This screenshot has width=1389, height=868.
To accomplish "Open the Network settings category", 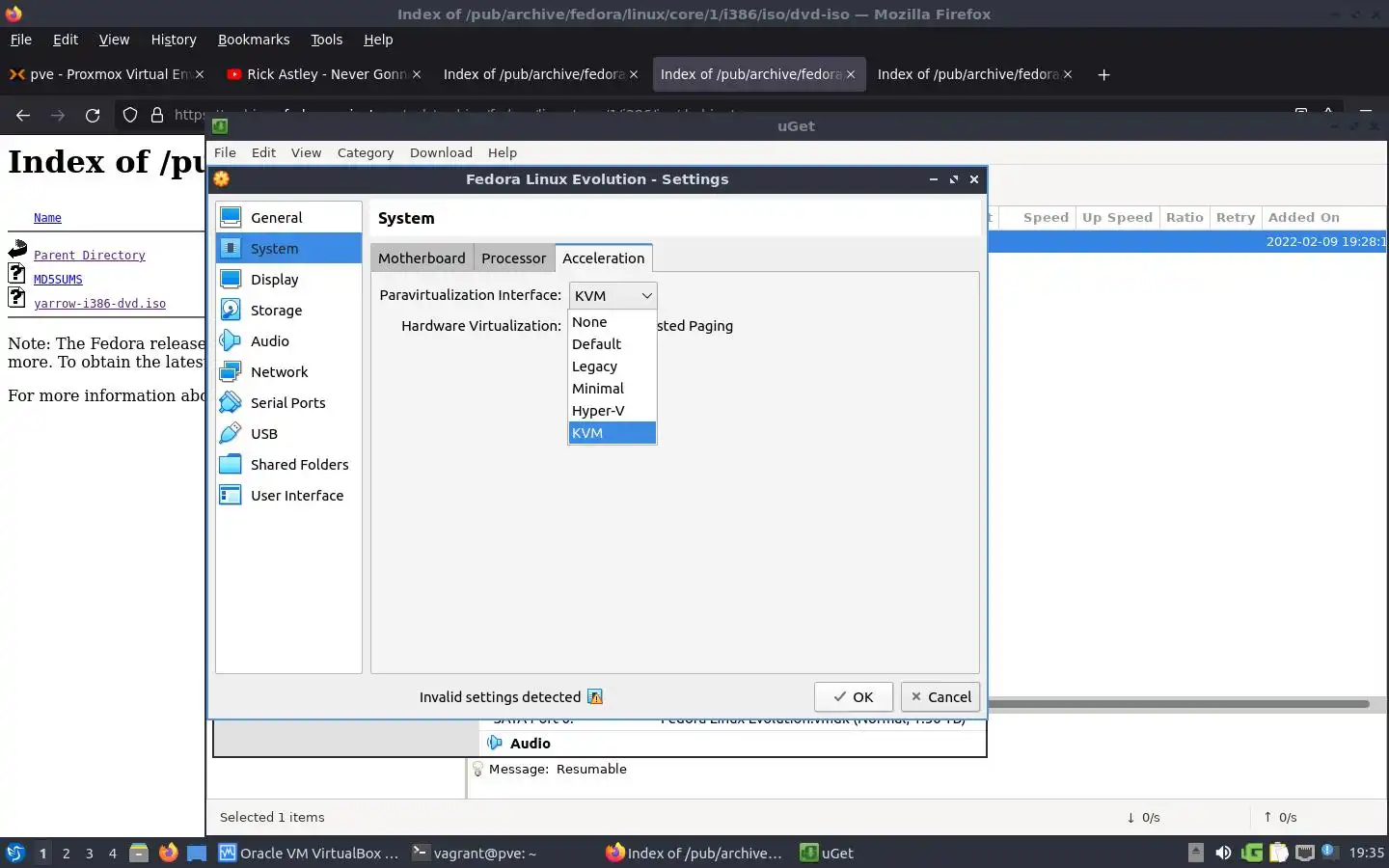I will (x=288, y=372).
